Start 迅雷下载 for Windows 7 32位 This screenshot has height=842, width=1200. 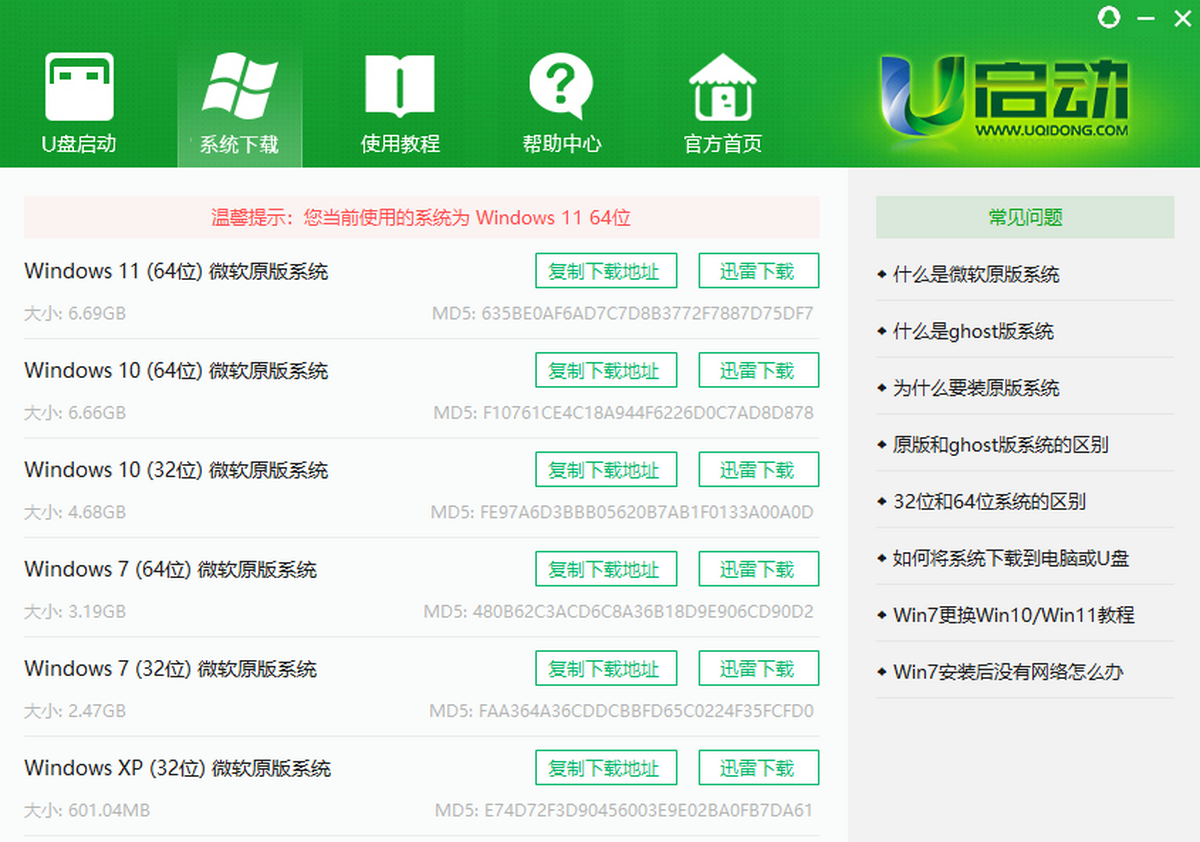pos(758,668)
